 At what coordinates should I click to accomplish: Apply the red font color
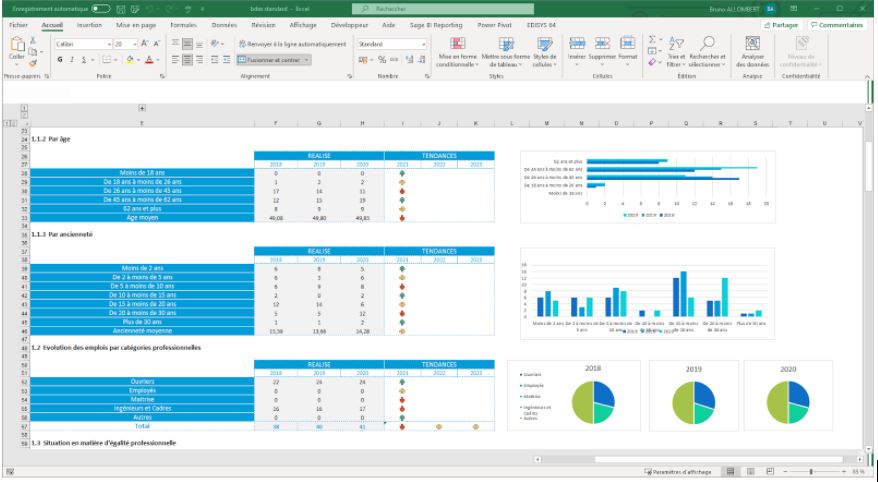149,60
